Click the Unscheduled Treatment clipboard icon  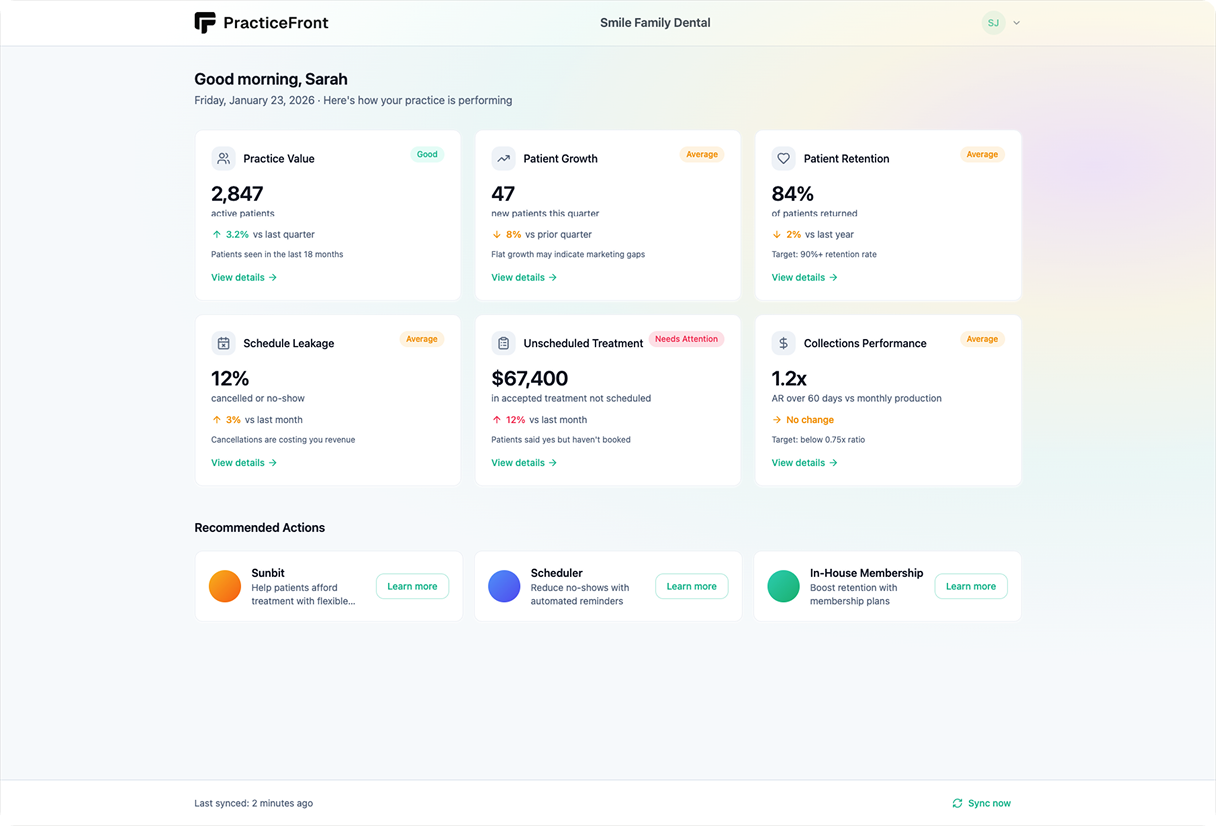pos(503,343)
